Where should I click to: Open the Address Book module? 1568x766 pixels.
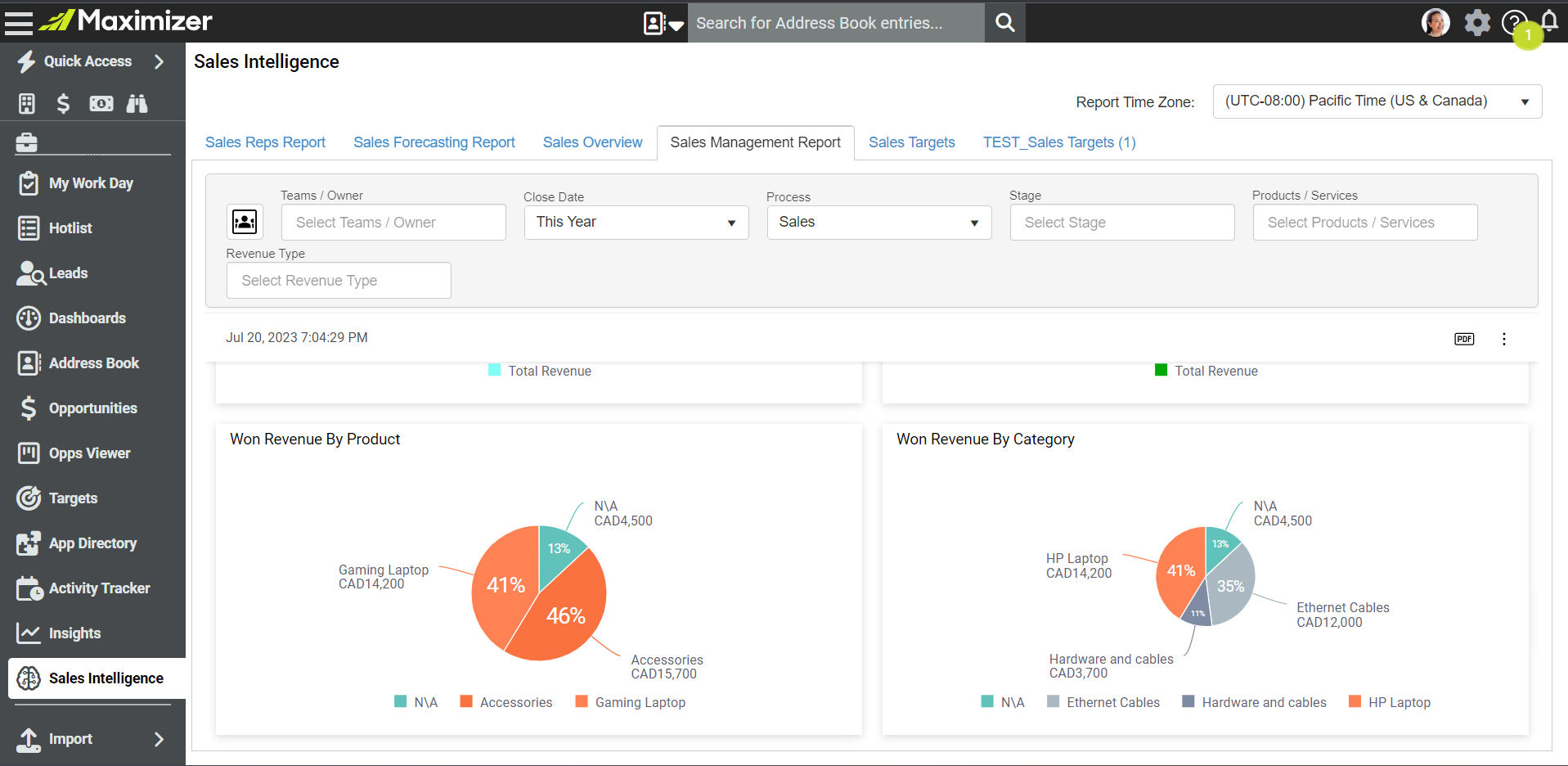94,363
